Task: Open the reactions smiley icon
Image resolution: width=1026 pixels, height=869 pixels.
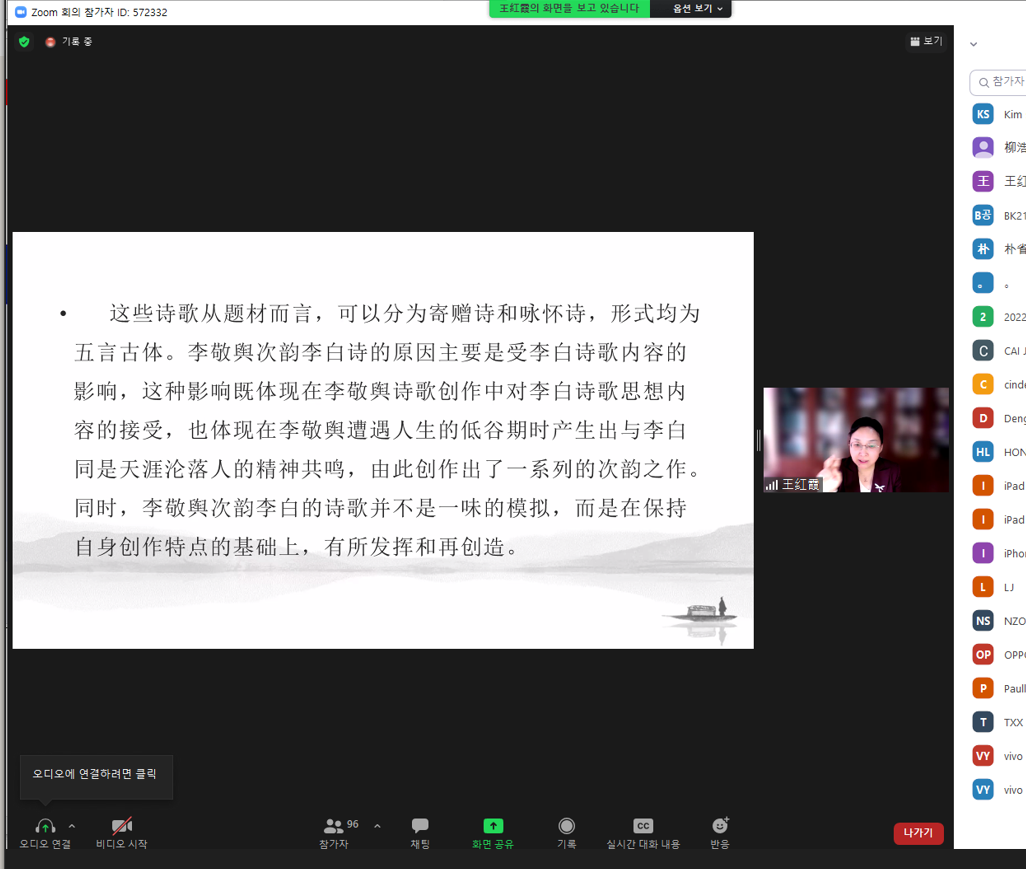Action: coord(720,826)
